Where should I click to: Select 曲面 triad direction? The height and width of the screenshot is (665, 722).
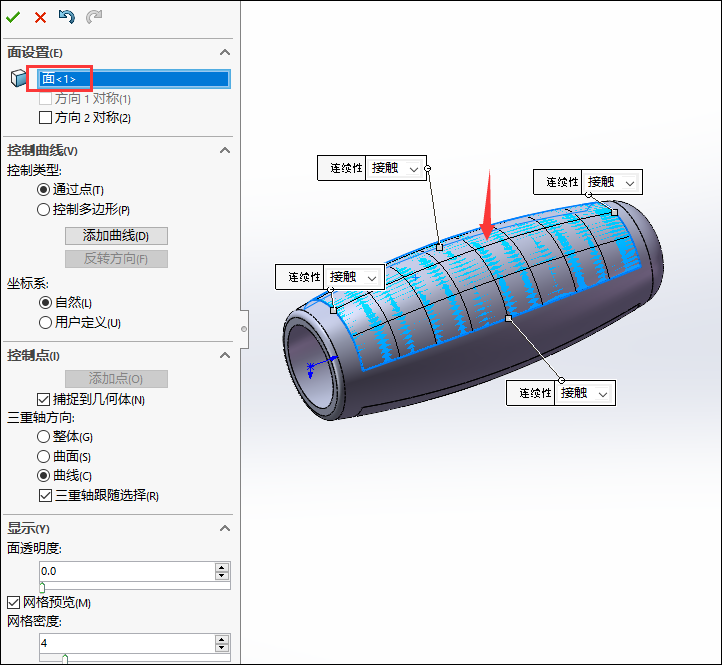pyautogui.click(x=43, y=456)
